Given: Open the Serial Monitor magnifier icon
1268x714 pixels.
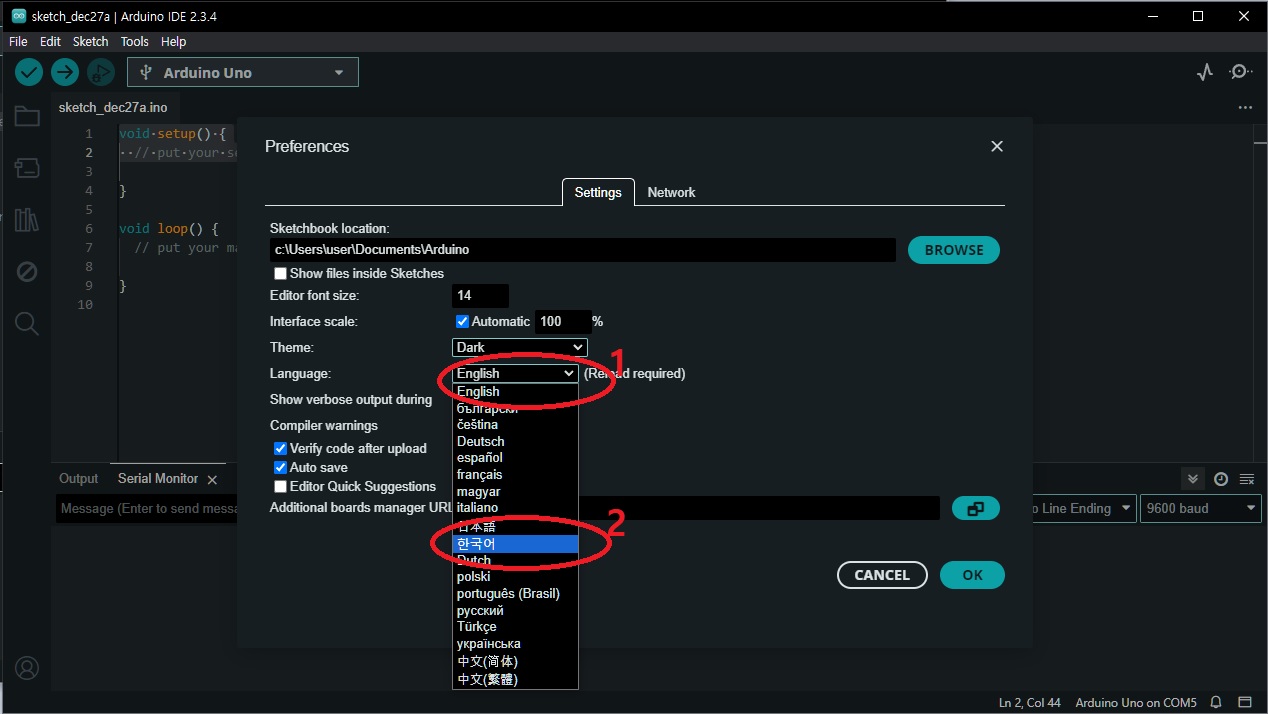Looking at the screenshot, I should [1241, 72].
